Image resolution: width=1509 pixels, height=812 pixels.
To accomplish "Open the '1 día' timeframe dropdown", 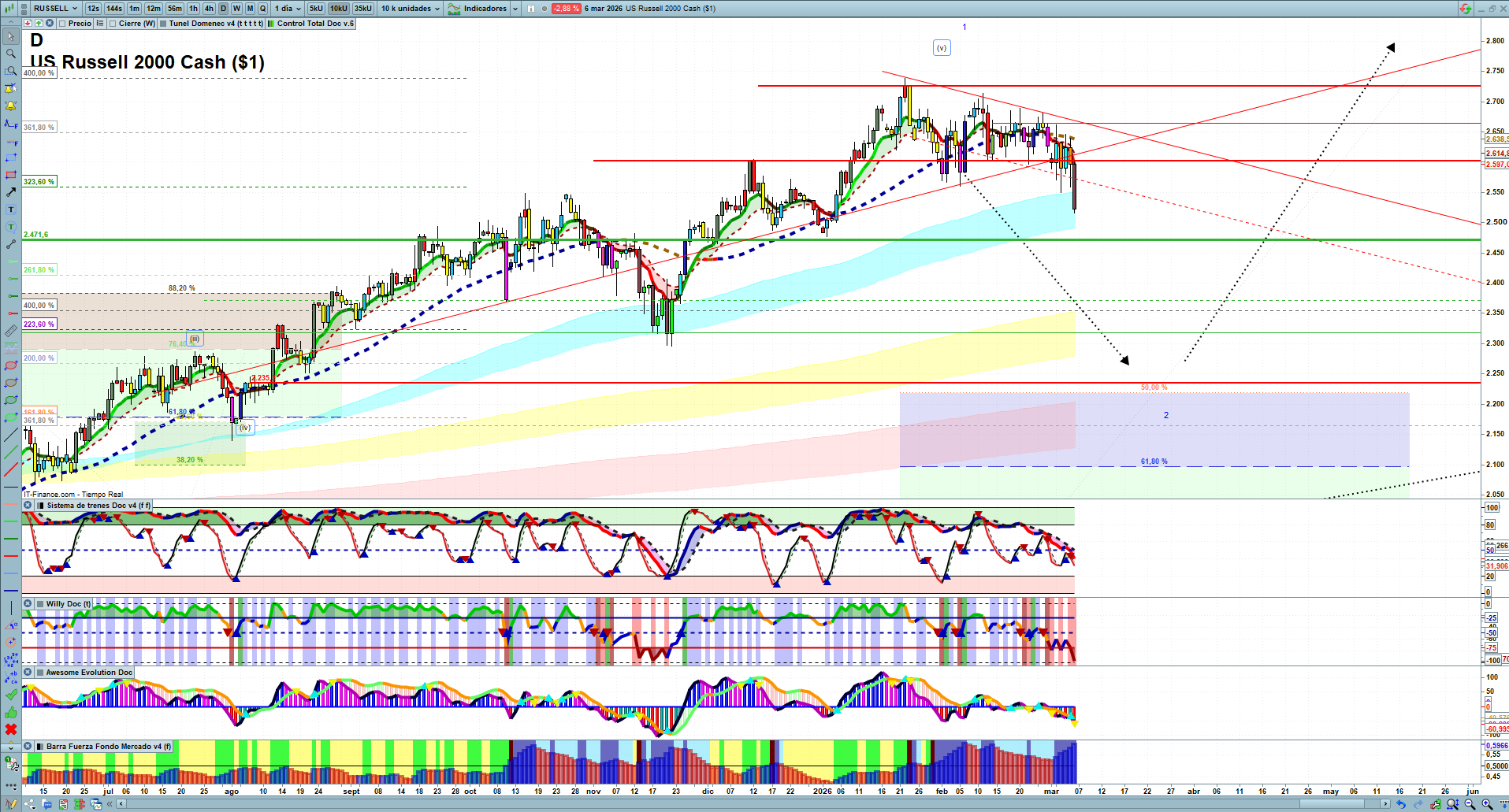I will tap(288, 9).
